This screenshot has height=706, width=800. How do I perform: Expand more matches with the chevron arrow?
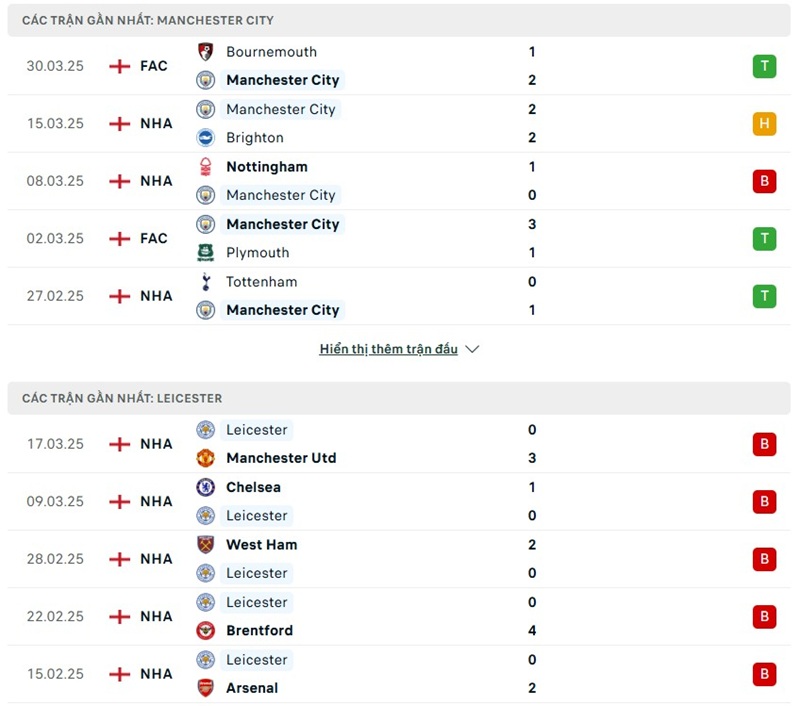point(473,350)
